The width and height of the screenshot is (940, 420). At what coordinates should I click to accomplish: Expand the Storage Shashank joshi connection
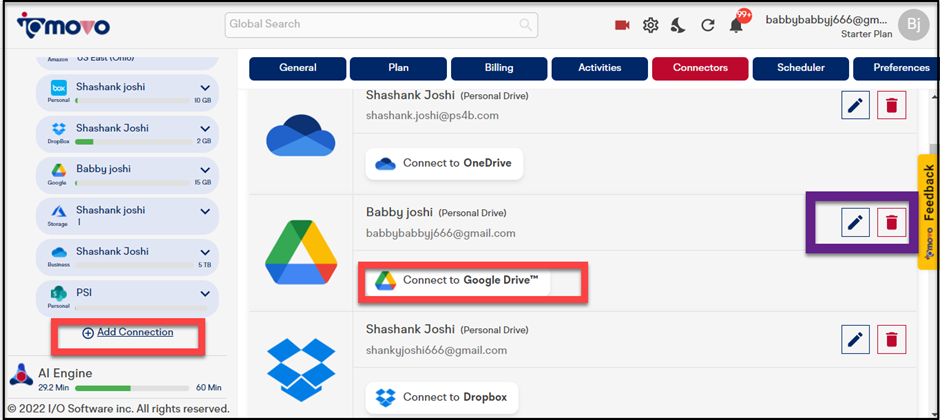(x=205, y=211)
